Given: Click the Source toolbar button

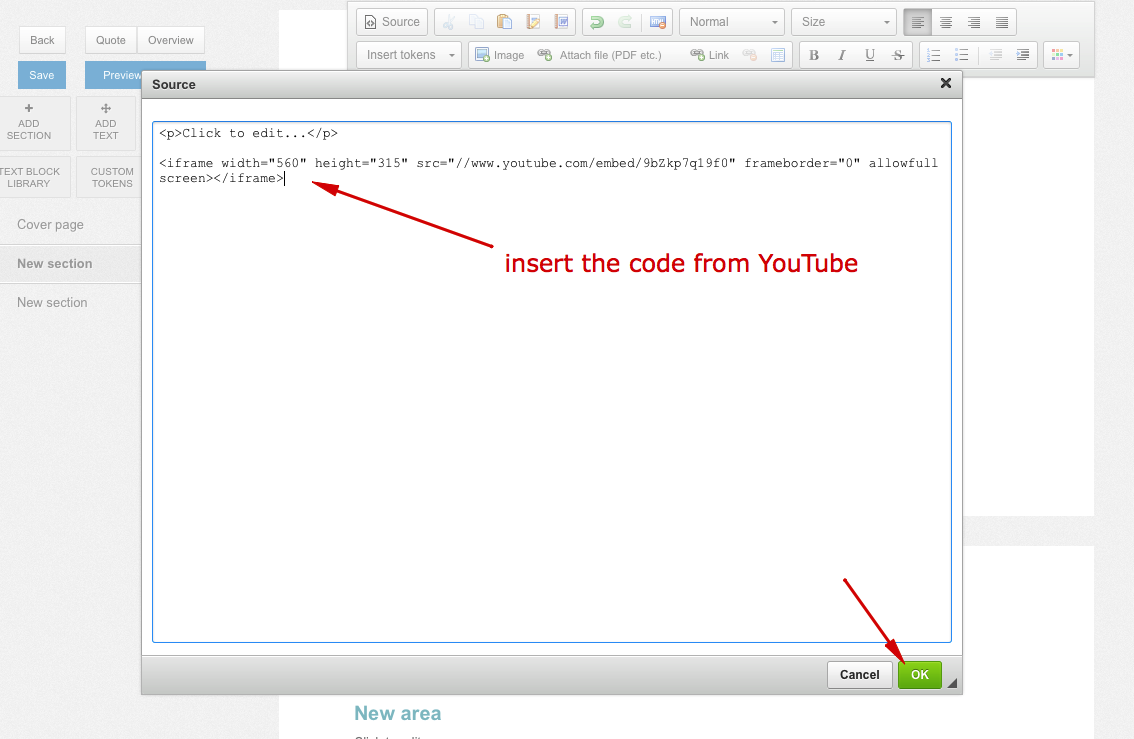Looking at the screenshot, I should 392,22.
